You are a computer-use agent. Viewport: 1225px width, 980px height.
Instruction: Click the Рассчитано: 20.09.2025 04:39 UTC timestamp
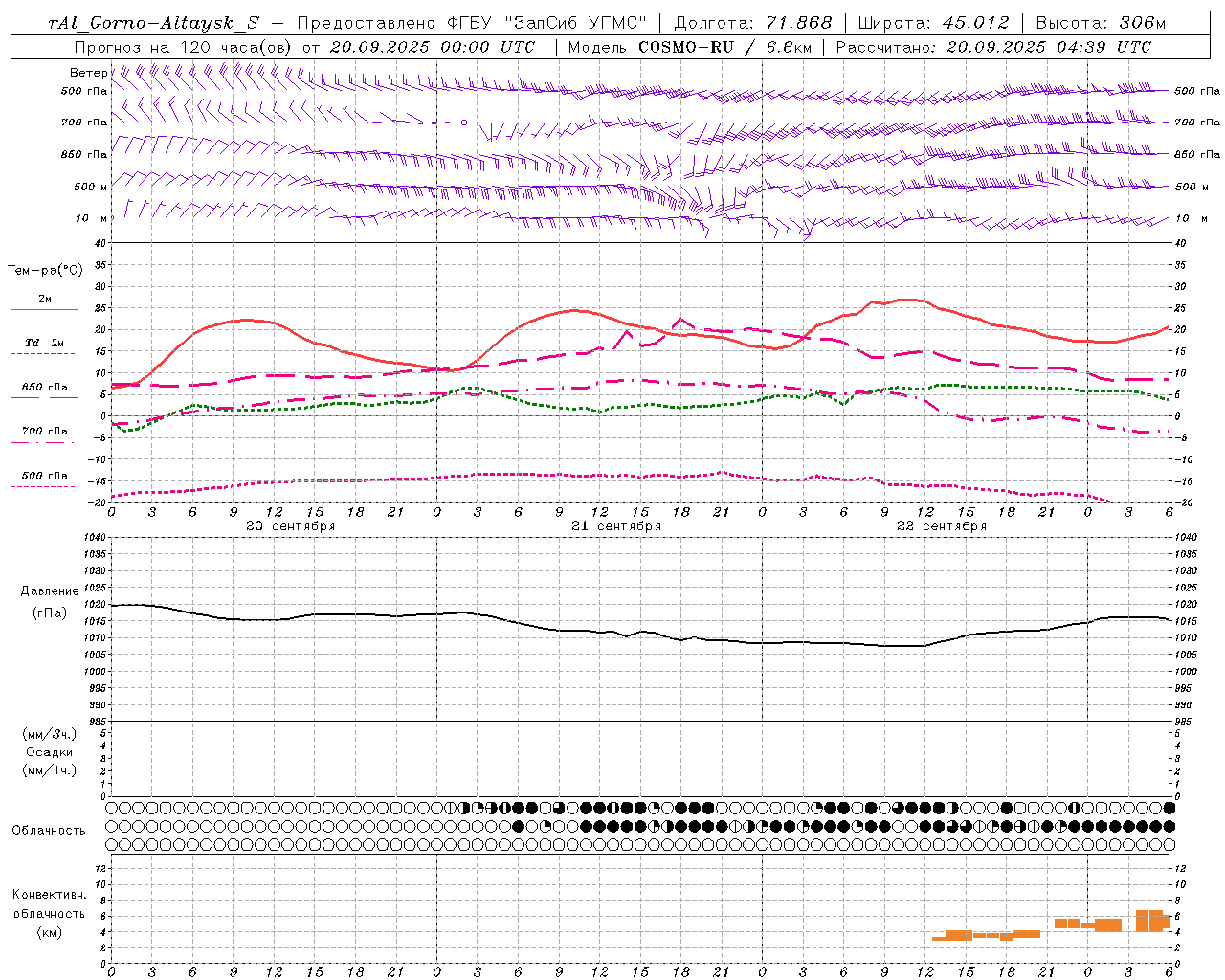[993, 47]
